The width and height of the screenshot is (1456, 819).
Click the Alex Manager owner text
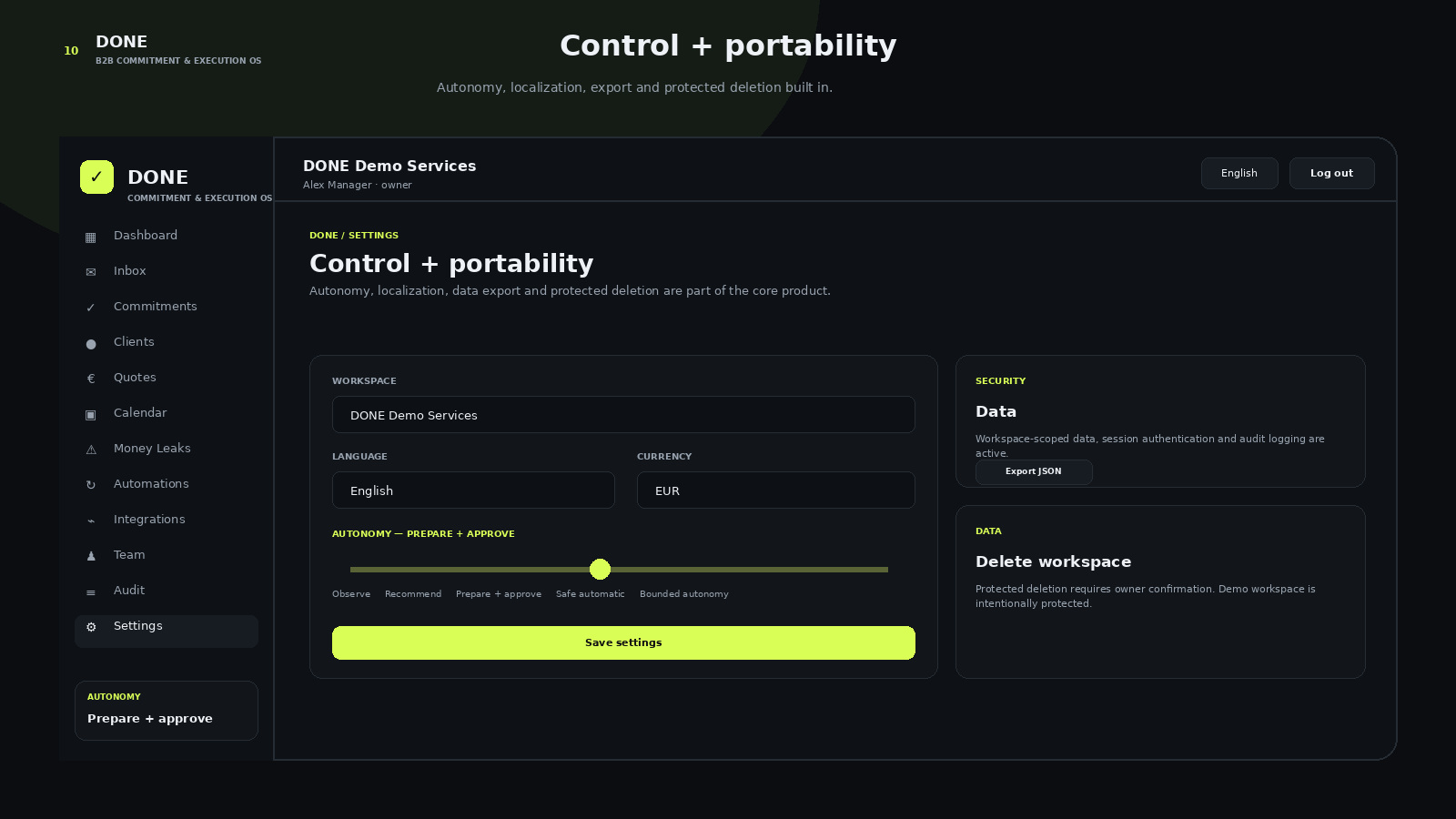(358, 186)
